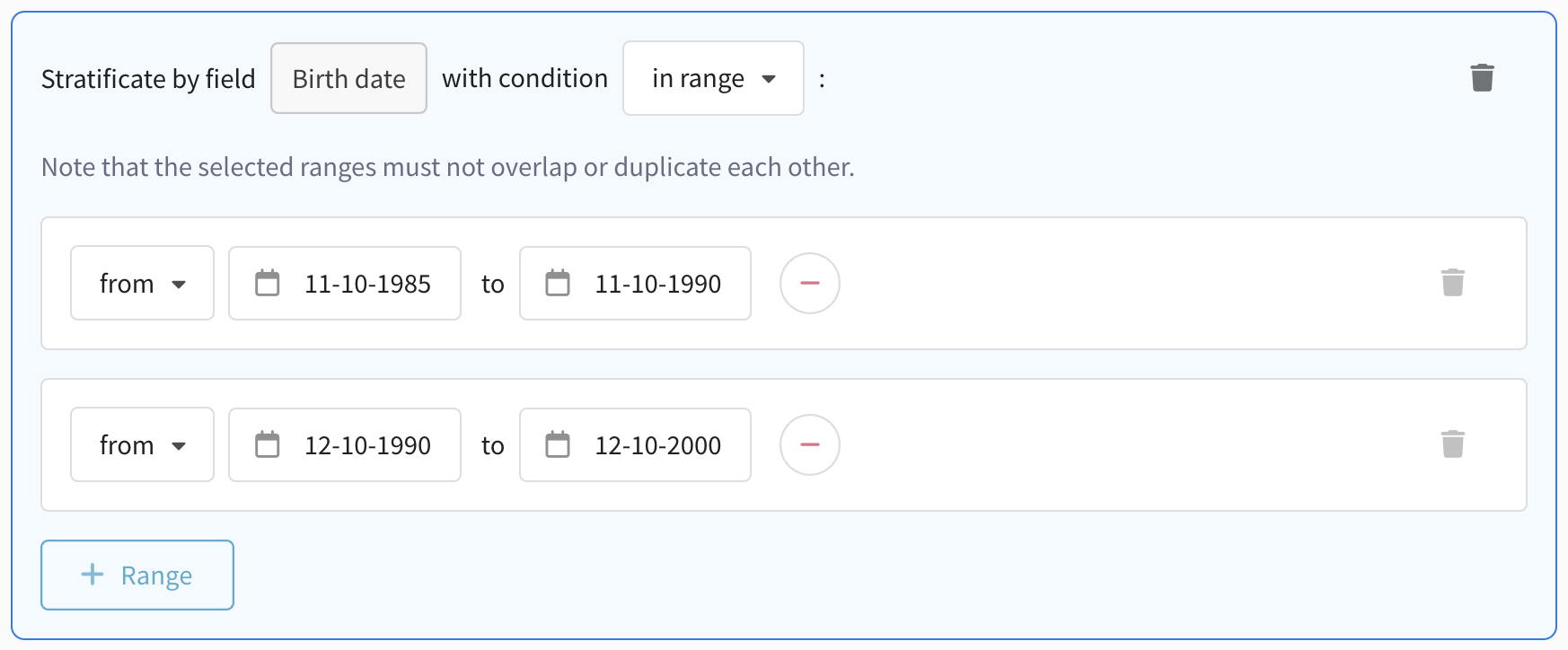Image resolution: width=1568 pixels, height=650 pixels.
Task: Click trash icon for the 1985–1990 range
Action: tap(1452, 283)
